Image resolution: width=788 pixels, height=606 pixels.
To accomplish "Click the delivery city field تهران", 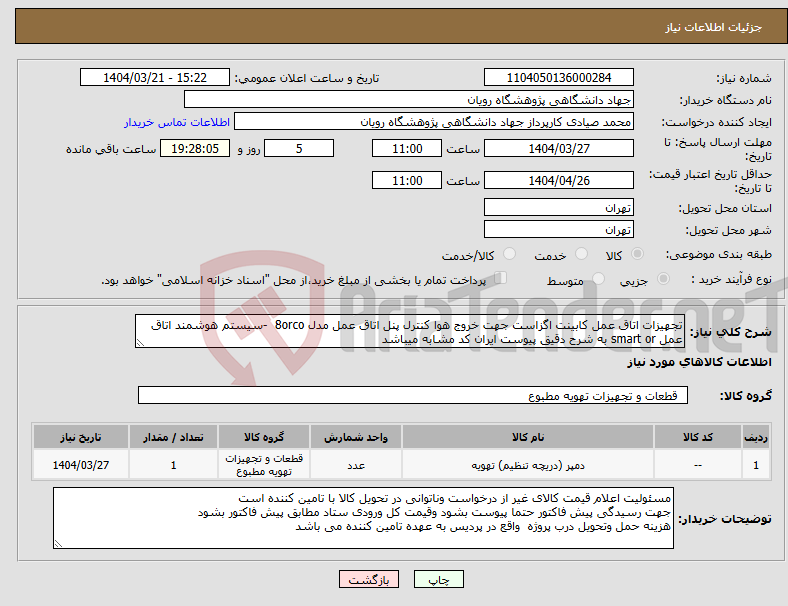I will click(558, 229).
